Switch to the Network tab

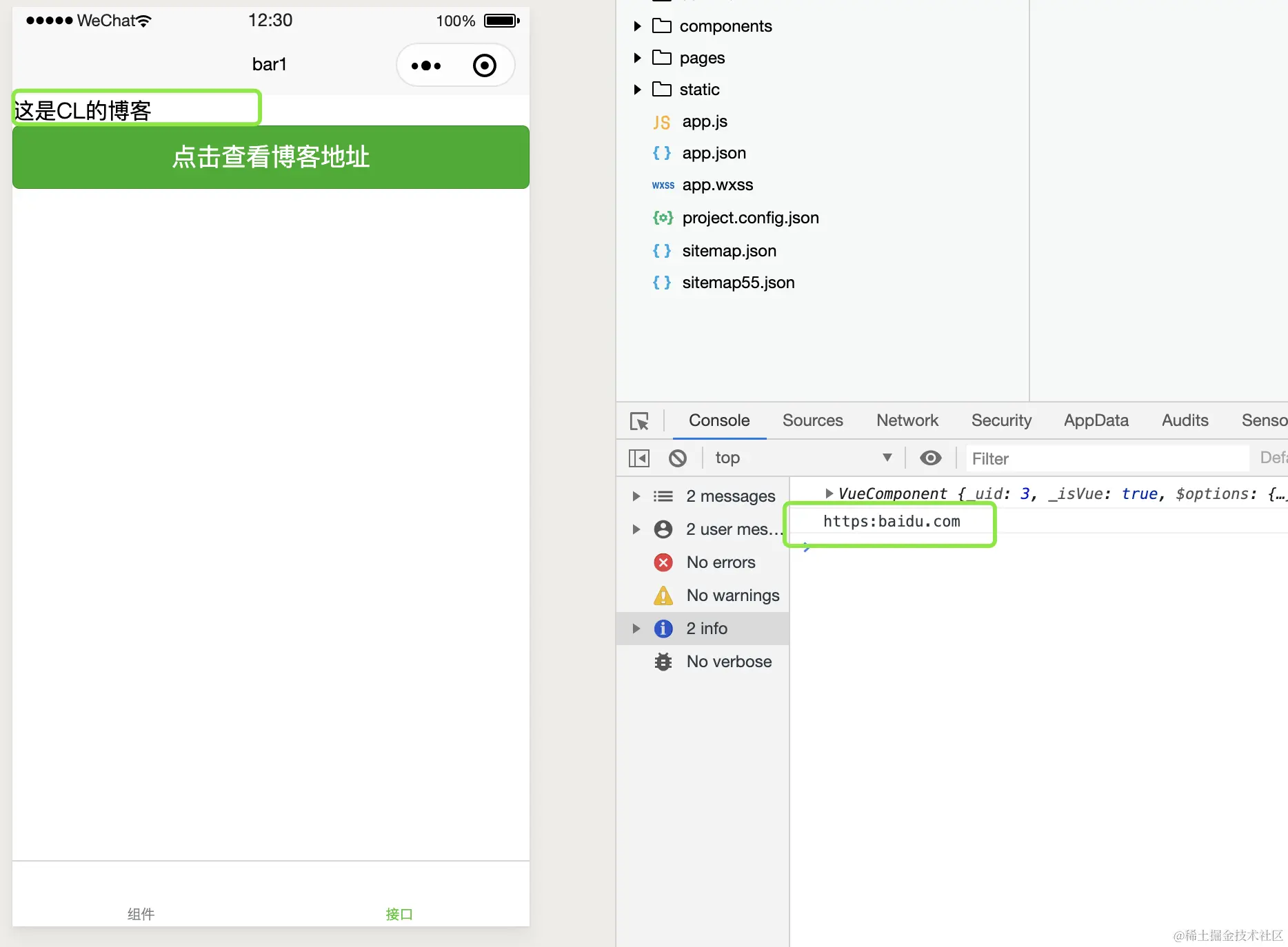pos(907,420)
